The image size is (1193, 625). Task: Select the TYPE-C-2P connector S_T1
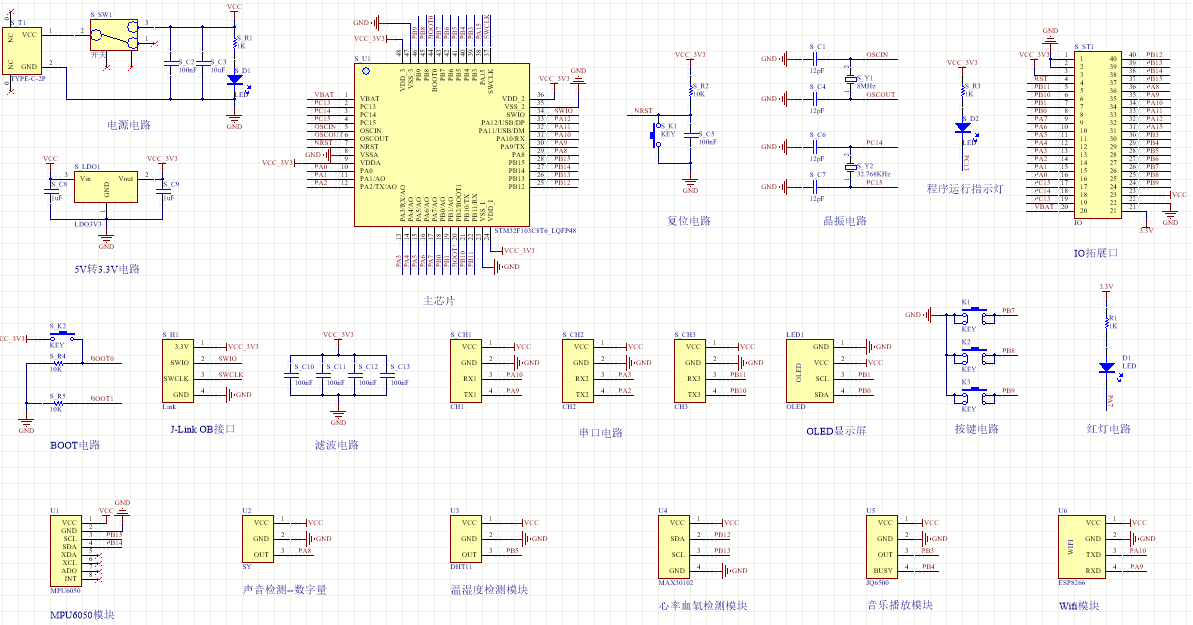coord(21,51)
